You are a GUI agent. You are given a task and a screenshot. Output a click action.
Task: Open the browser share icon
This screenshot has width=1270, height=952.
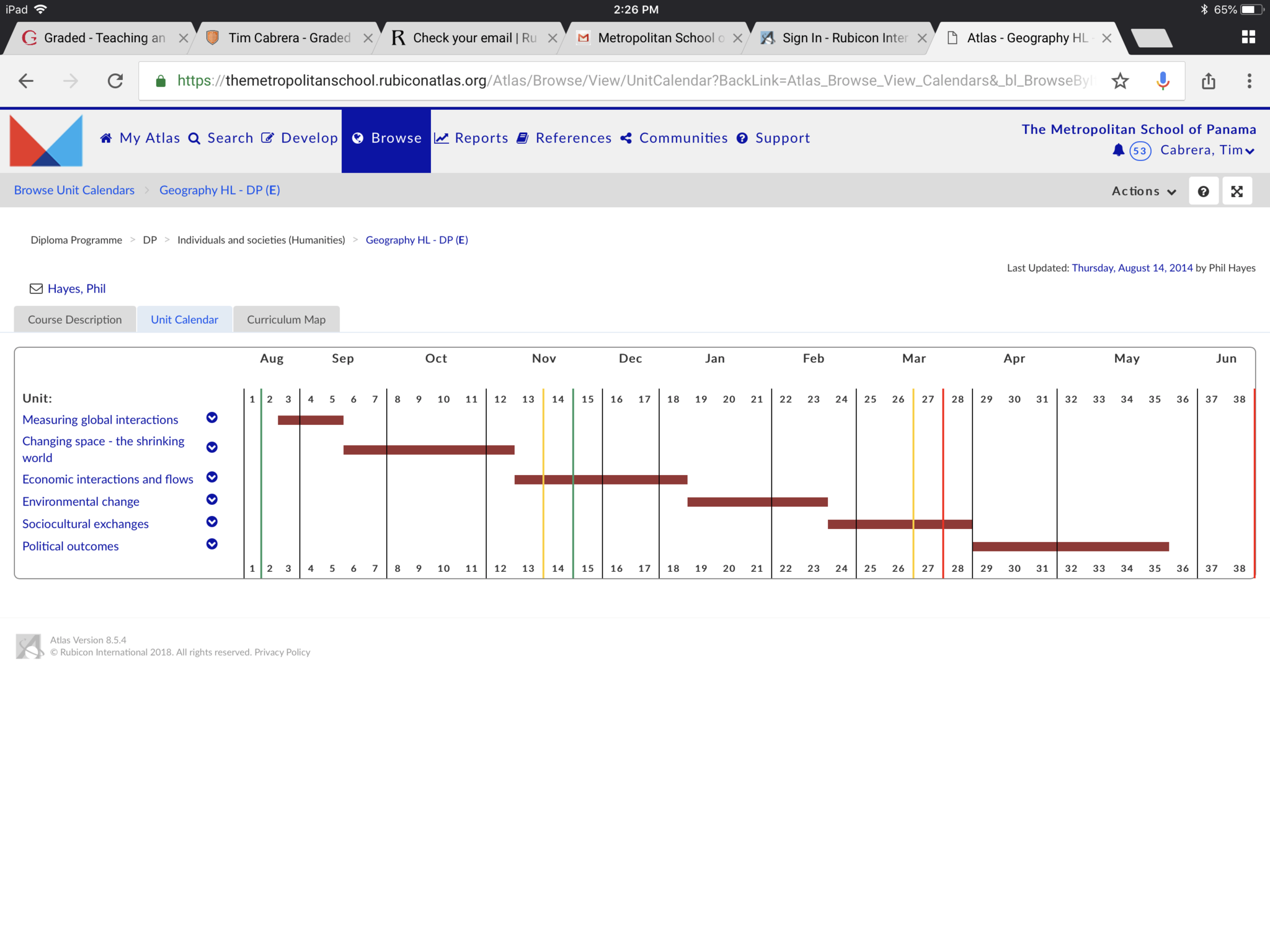coord(1208,81)
